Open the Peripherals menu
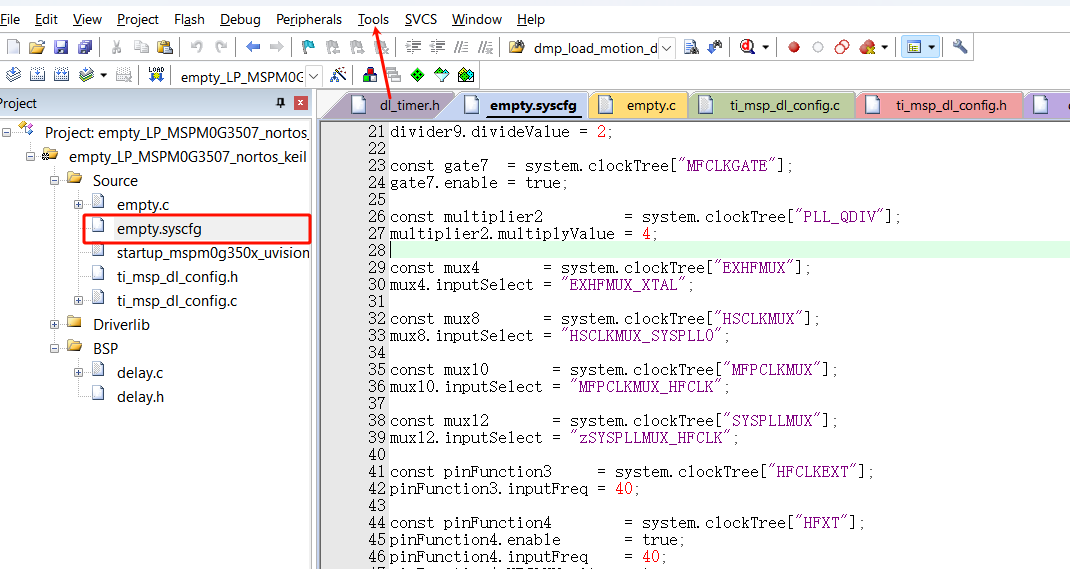The image size is (1070, 569). [x=308, y=19]
